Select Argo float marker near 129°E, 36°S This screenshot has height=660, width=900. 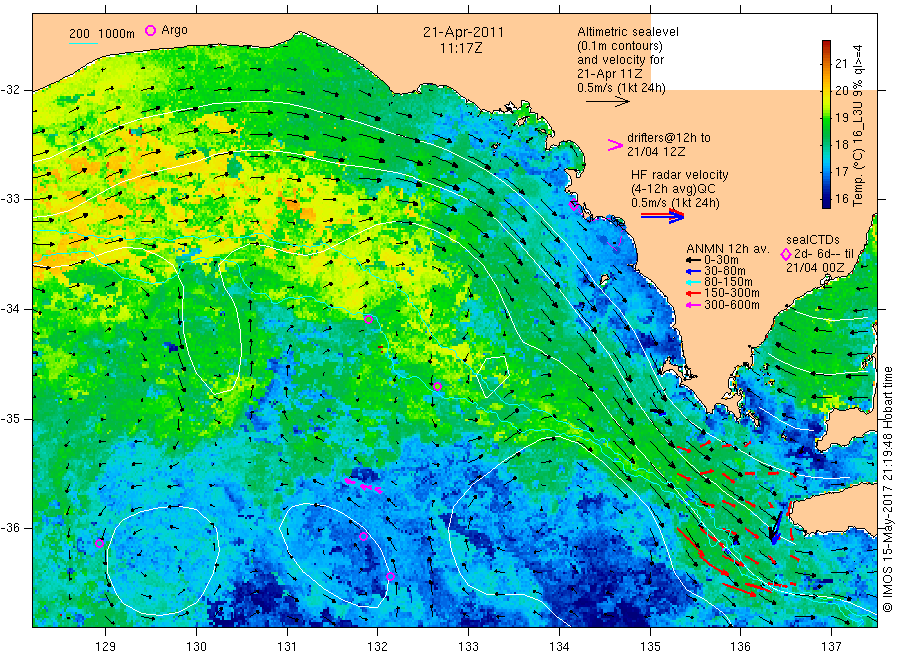coord(99,543)
